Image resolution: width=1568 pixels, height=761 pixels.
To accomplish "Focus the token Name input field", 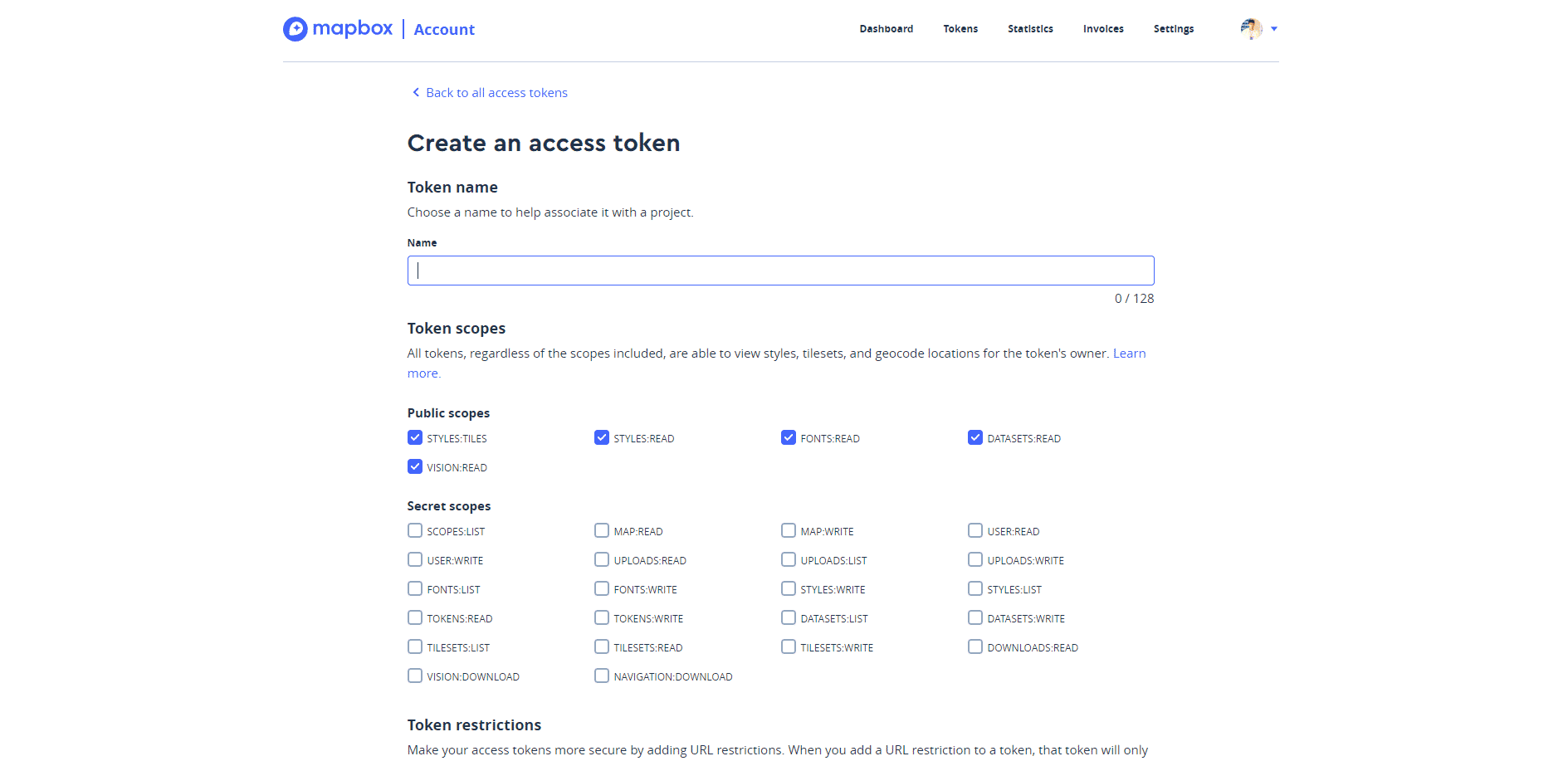I will pyautogui.click(x=780, y=271).
